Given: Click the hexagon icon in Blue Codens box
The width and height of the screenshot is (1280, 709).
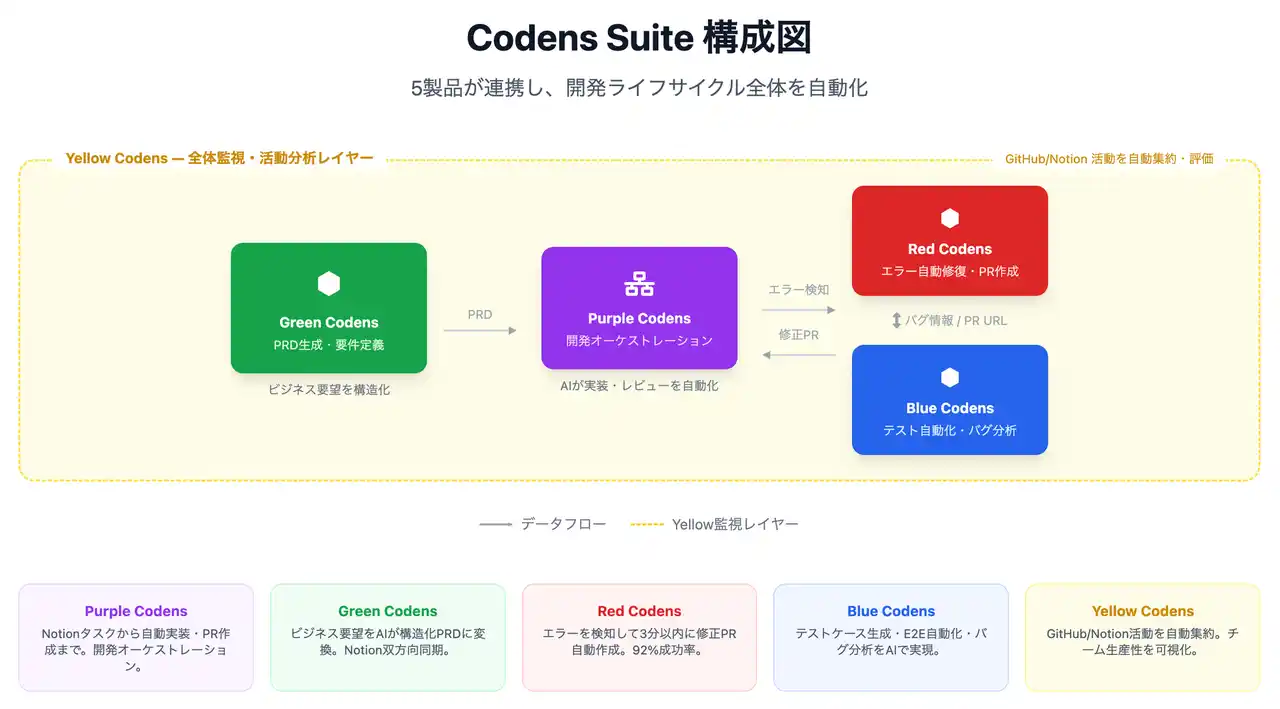Looking at the screenshot, I should click(949, 377).
